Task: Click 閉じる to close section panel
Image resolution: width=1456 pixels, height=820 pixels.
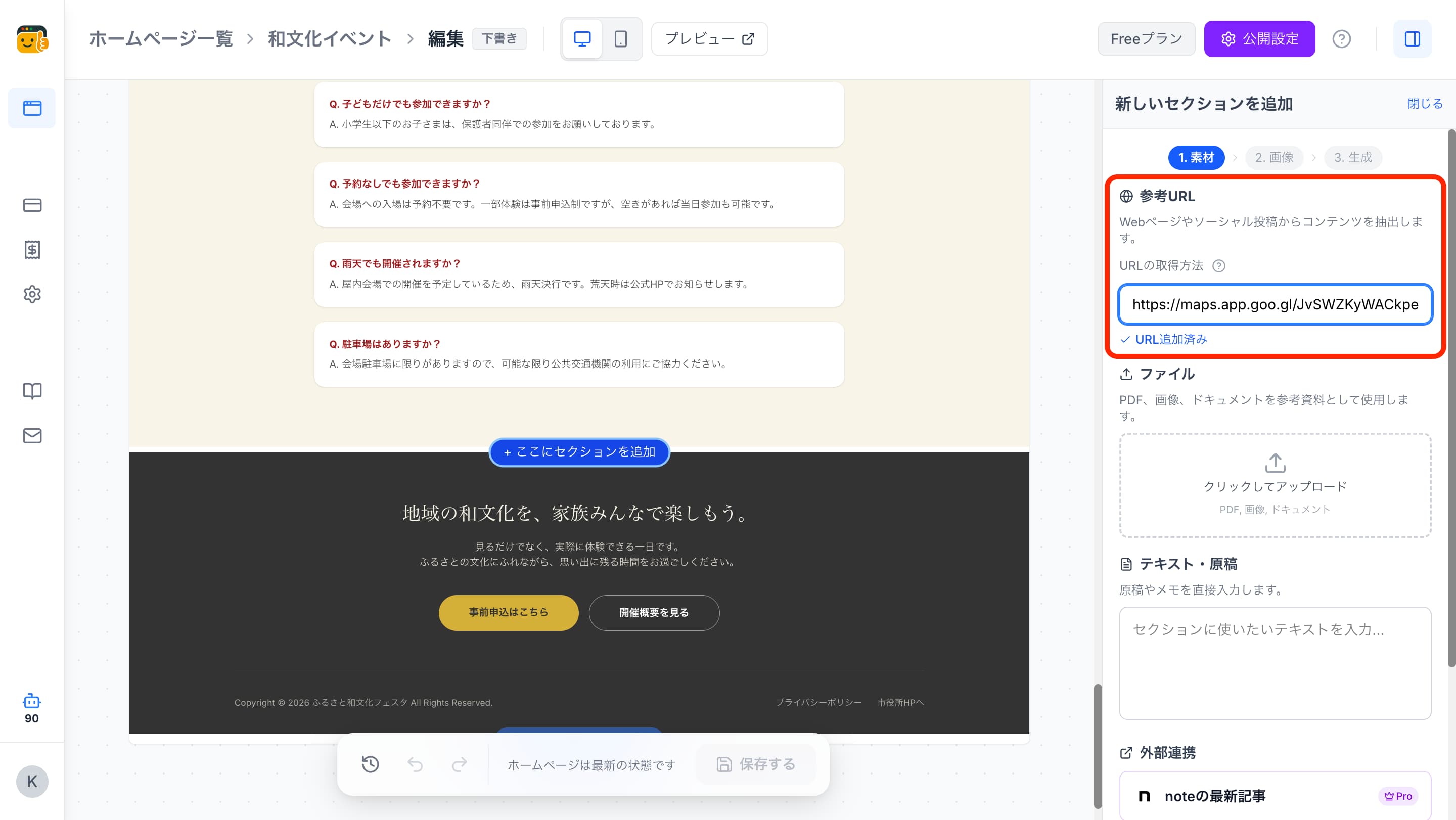Action: tap(1425, 104)
